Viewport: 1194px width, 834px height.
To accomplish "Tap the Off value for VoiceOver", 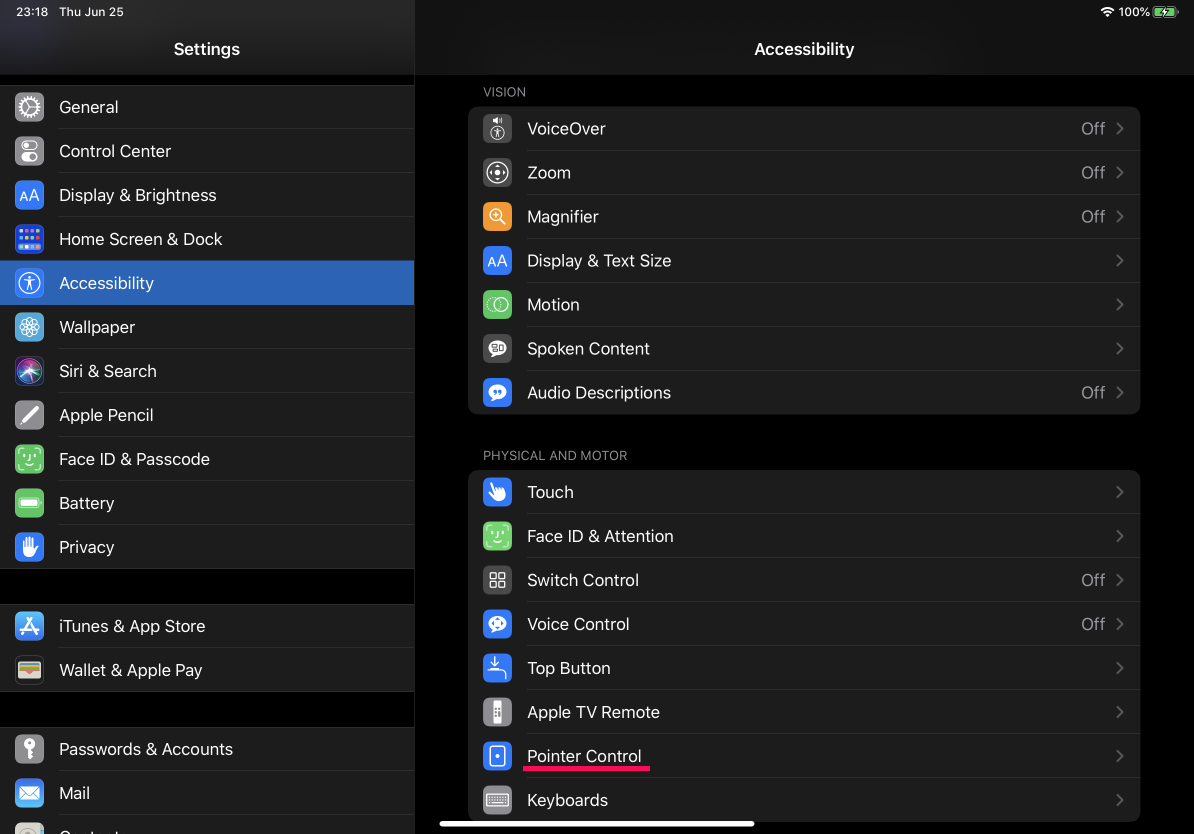I will pos(1093,129).
